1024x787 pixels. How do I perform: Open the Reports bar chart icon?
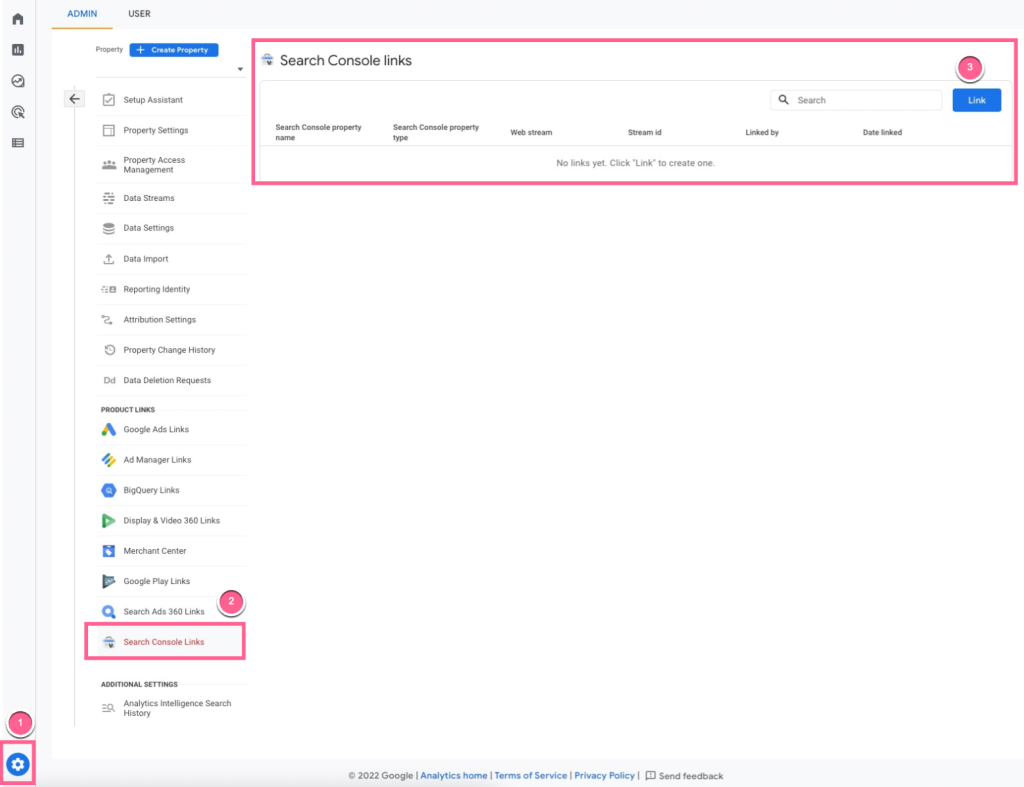pos(18,50)
